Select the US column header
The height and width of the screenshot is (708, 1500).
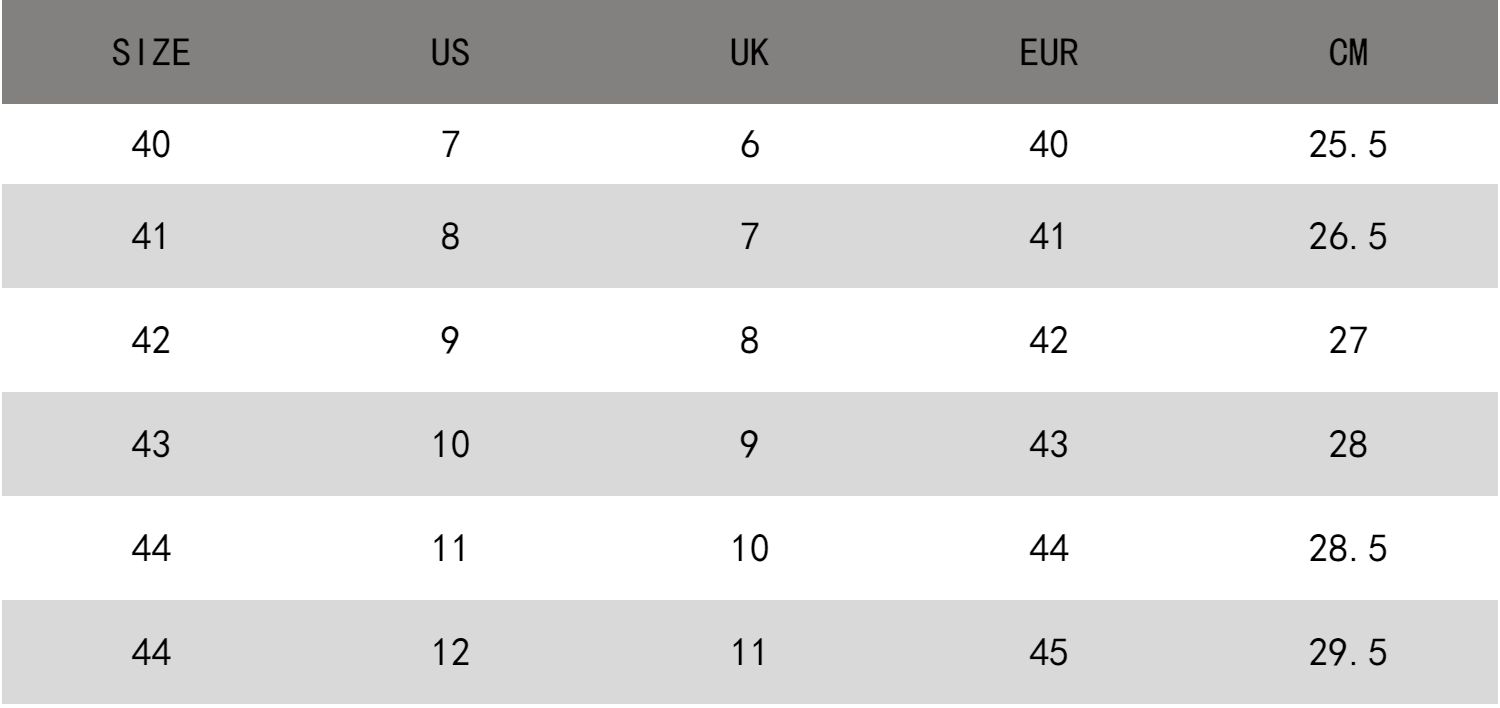[x=450, y=53]
